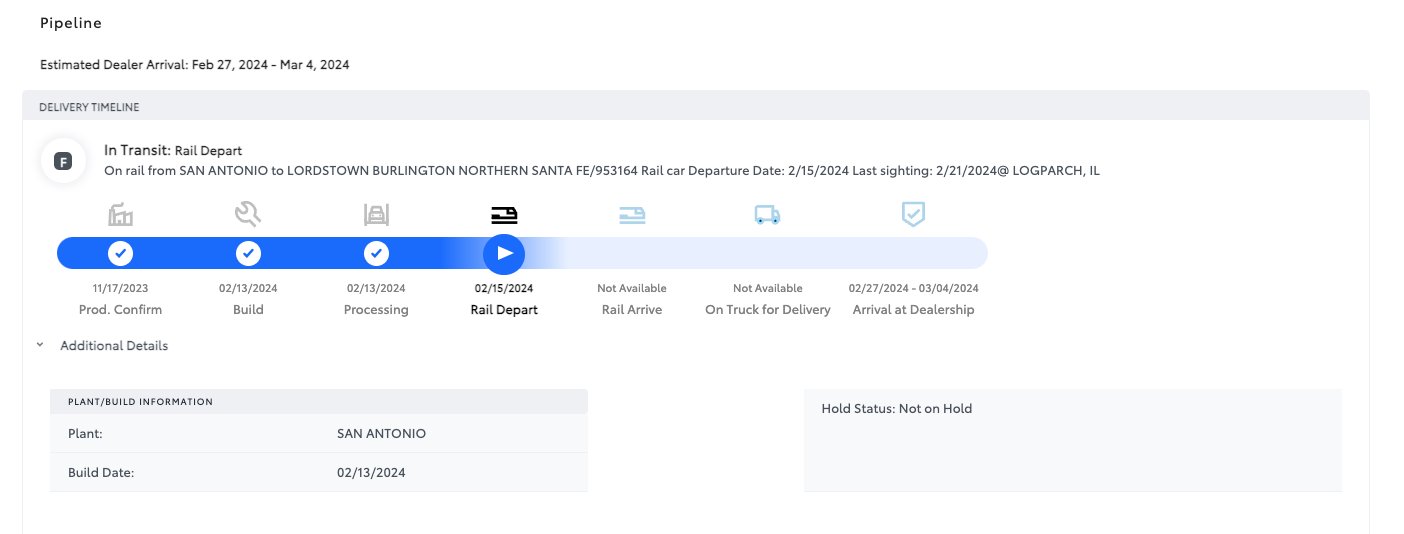1404x534 pixels.
Task: Click the play marker at Rail Depart
Action: pos(504,254)
